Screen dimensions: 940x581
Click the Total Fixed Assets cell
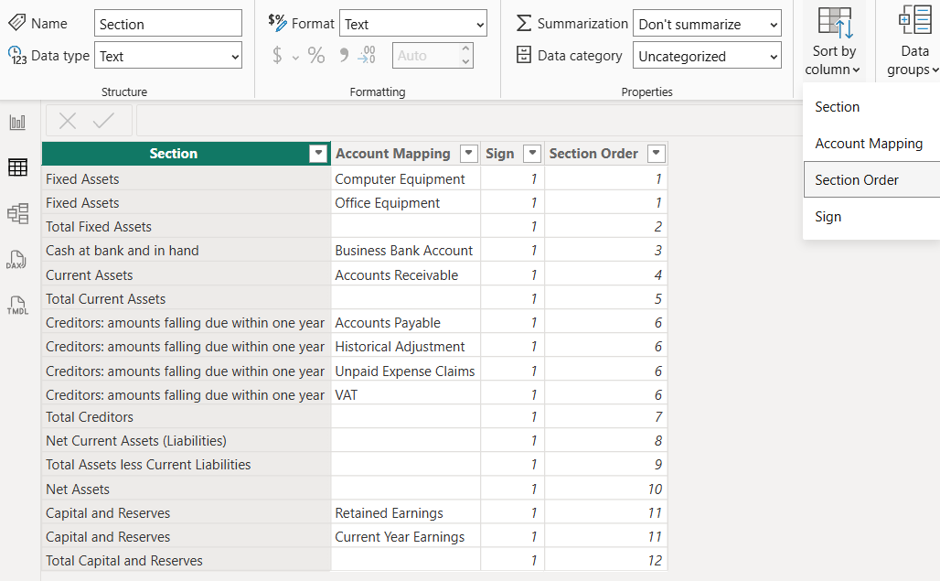point(186,227)
